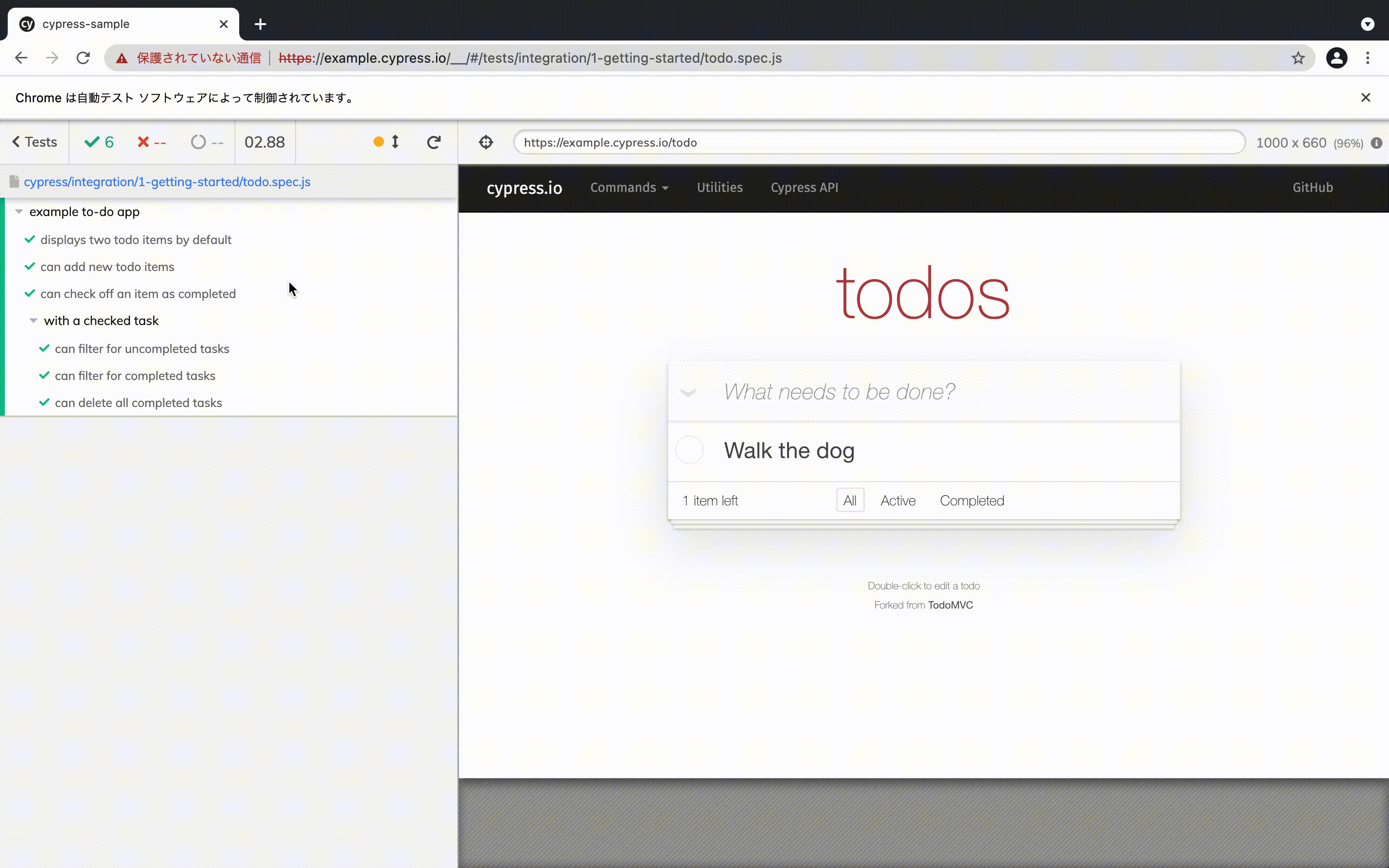Screen dimensions: 1389x868
Task: Open the GitHub nav link
Action: 1312,188
